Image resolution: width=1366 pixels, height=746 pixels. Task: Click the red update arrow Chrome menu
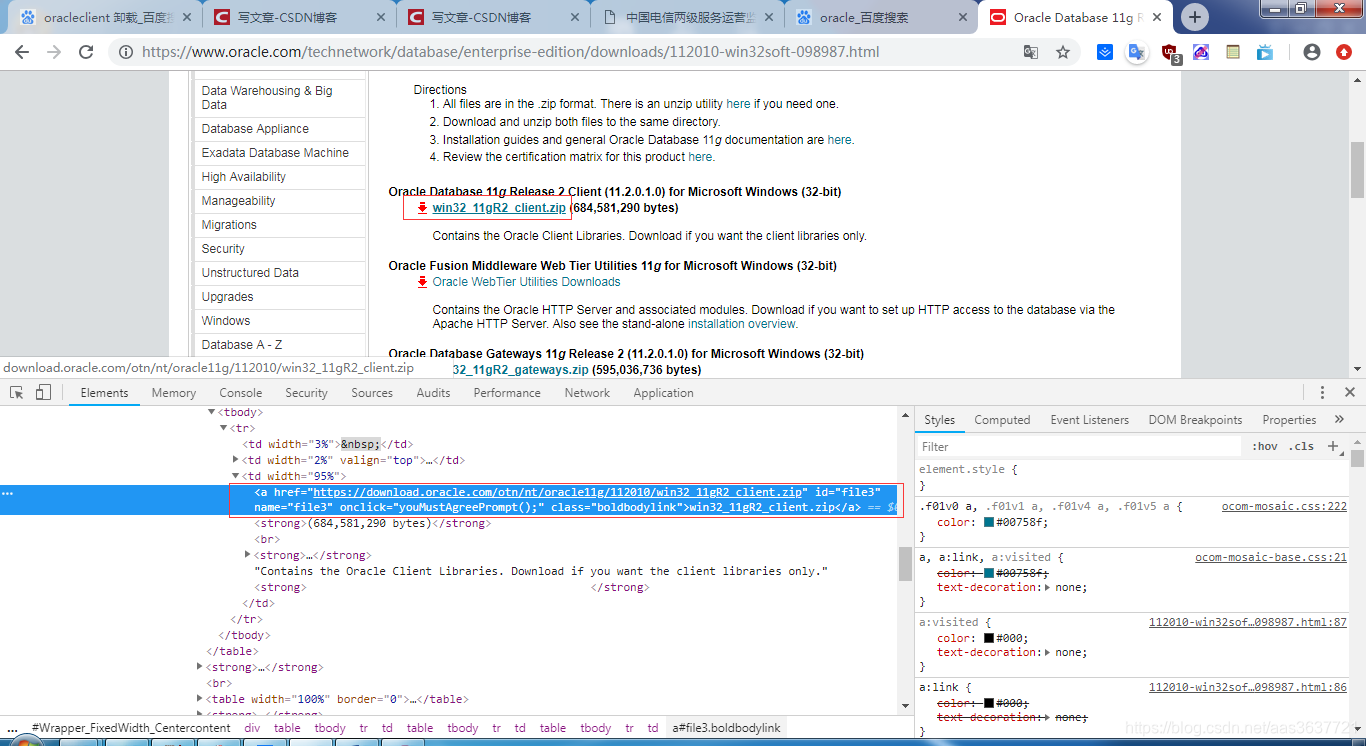click(1344, 52)
